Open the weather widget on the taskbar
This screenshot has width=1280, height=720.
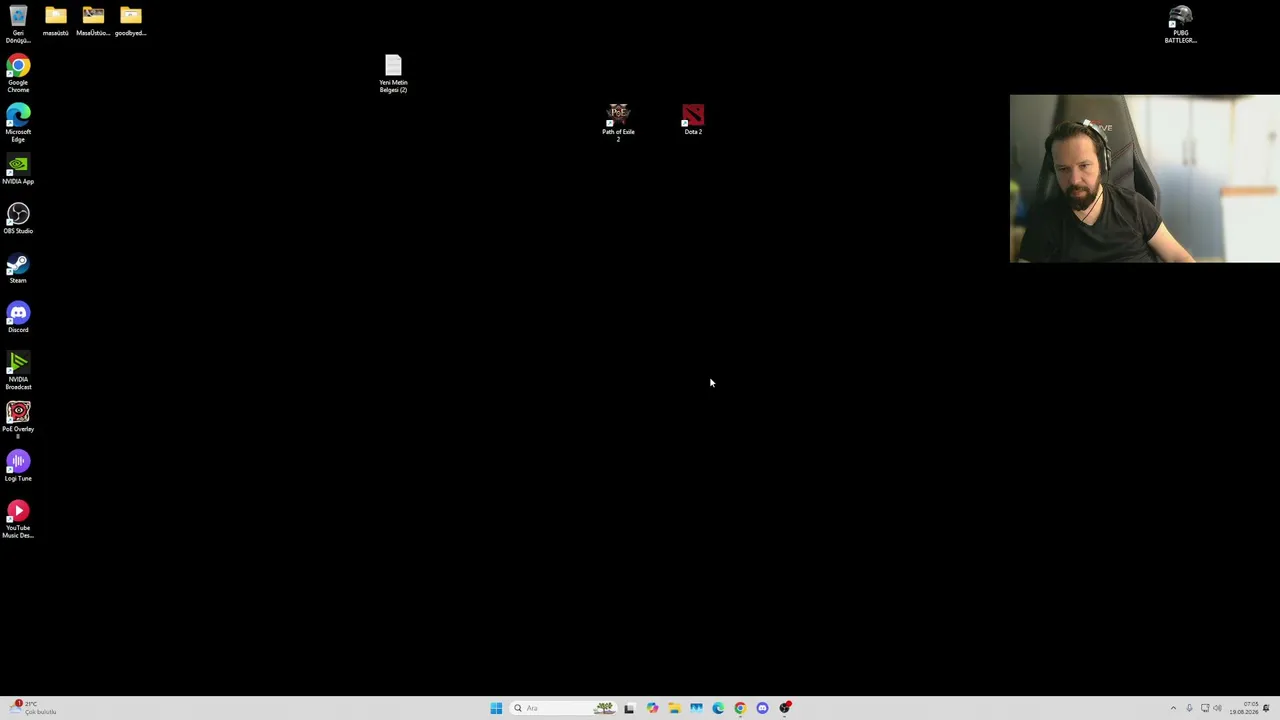coord(33,708)
